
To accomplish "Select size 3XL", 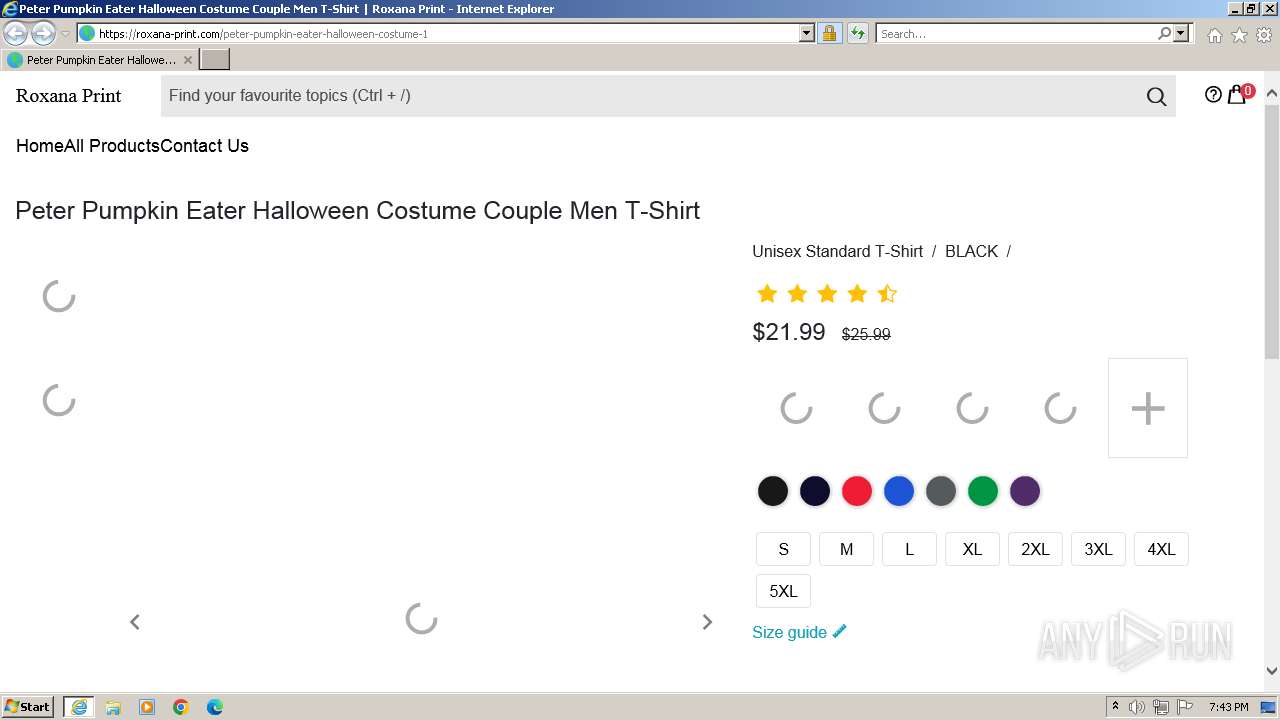I will click(x=1098, y=549).
